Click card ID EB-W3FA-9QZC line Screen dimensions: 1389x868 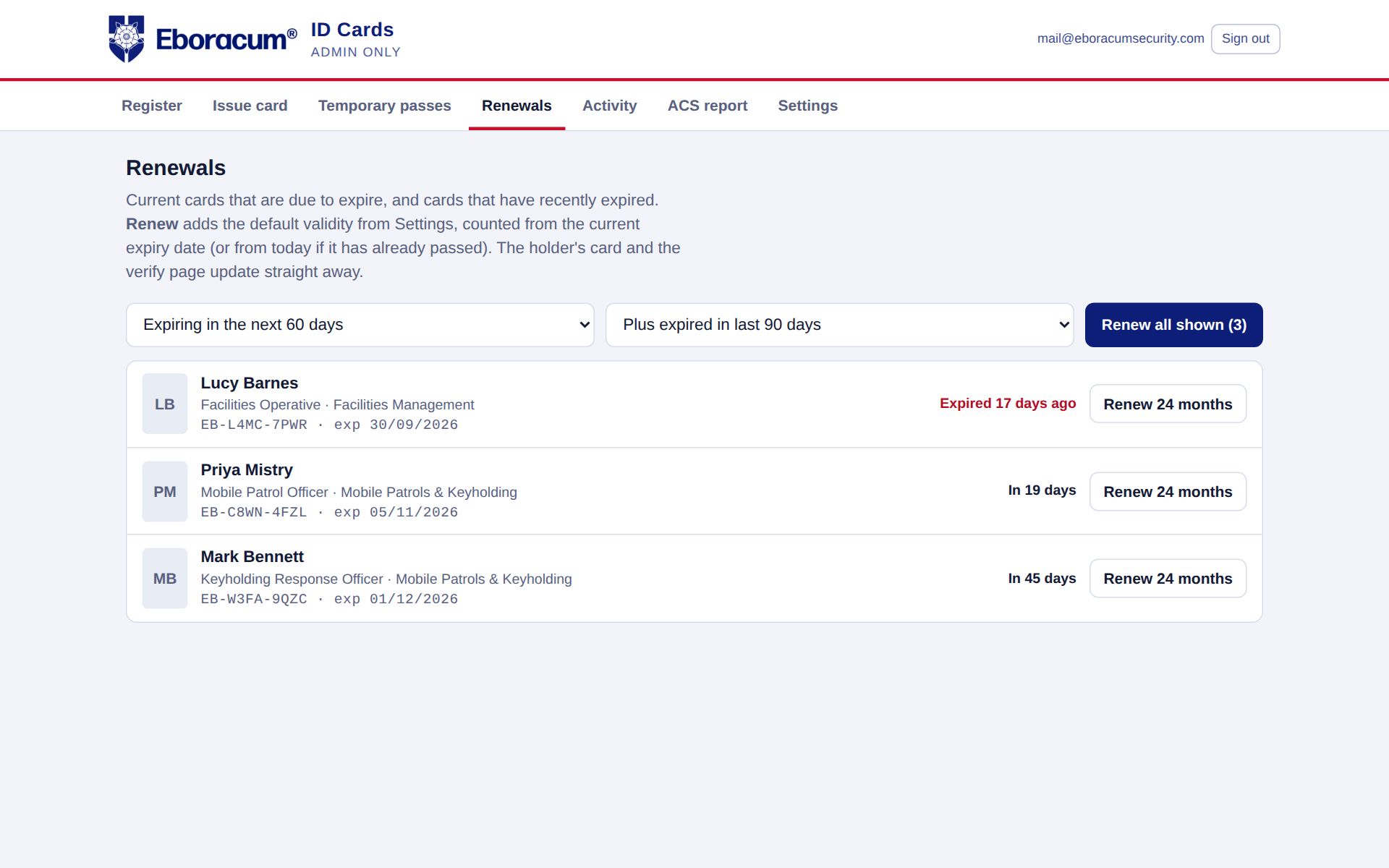pos(329,599)
